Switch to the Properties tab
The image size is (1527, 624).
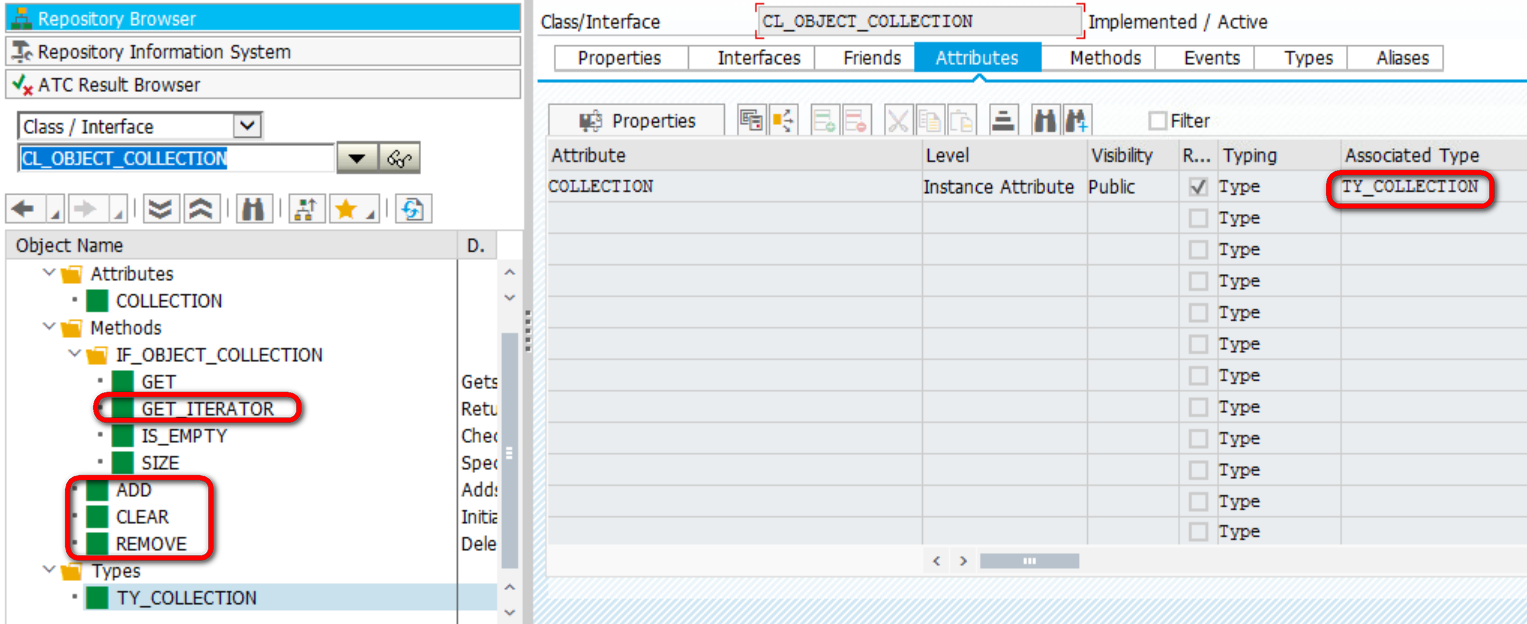[619, 58]
